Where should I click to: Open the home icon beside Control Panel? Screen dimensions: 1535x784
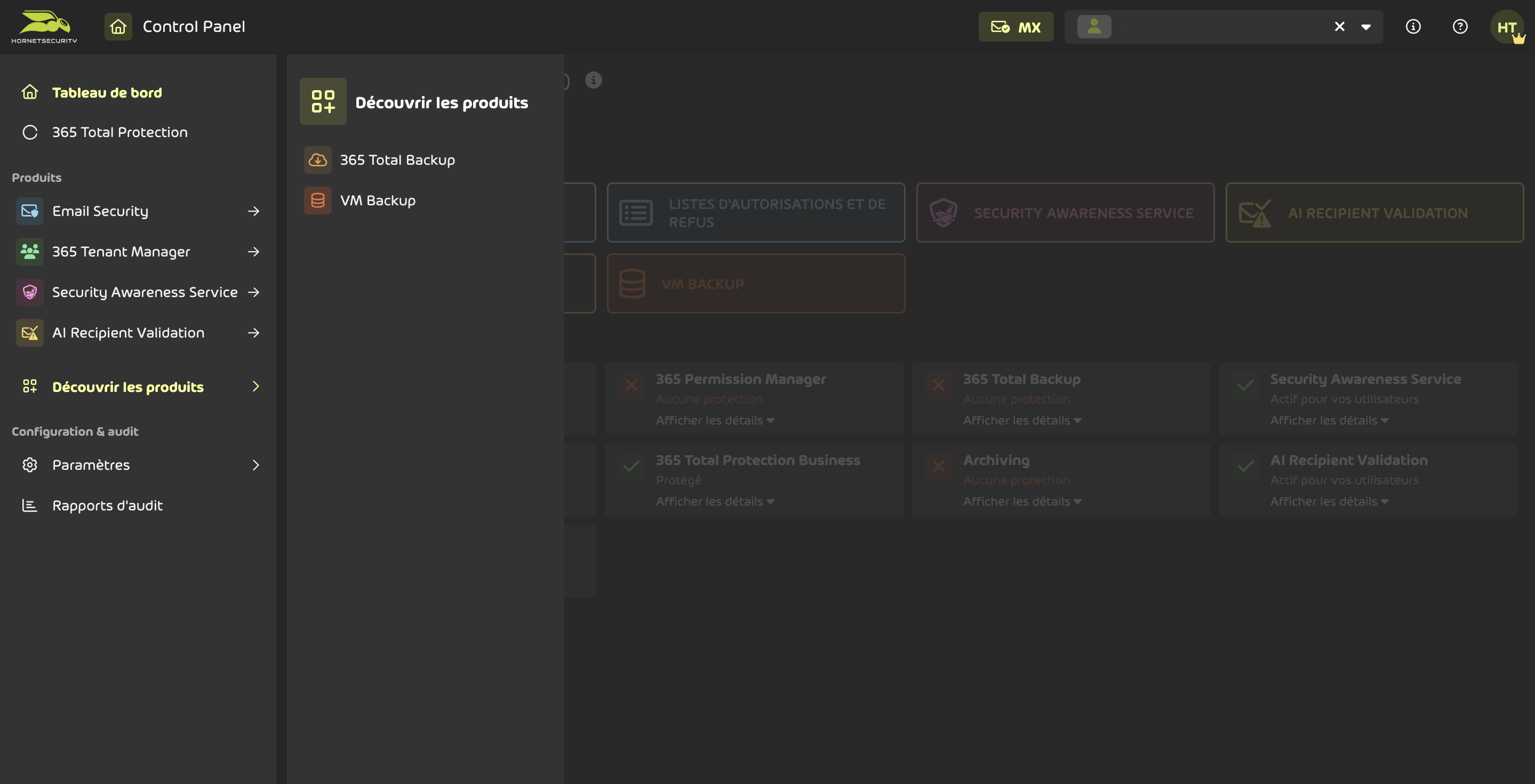coord(118,27)
